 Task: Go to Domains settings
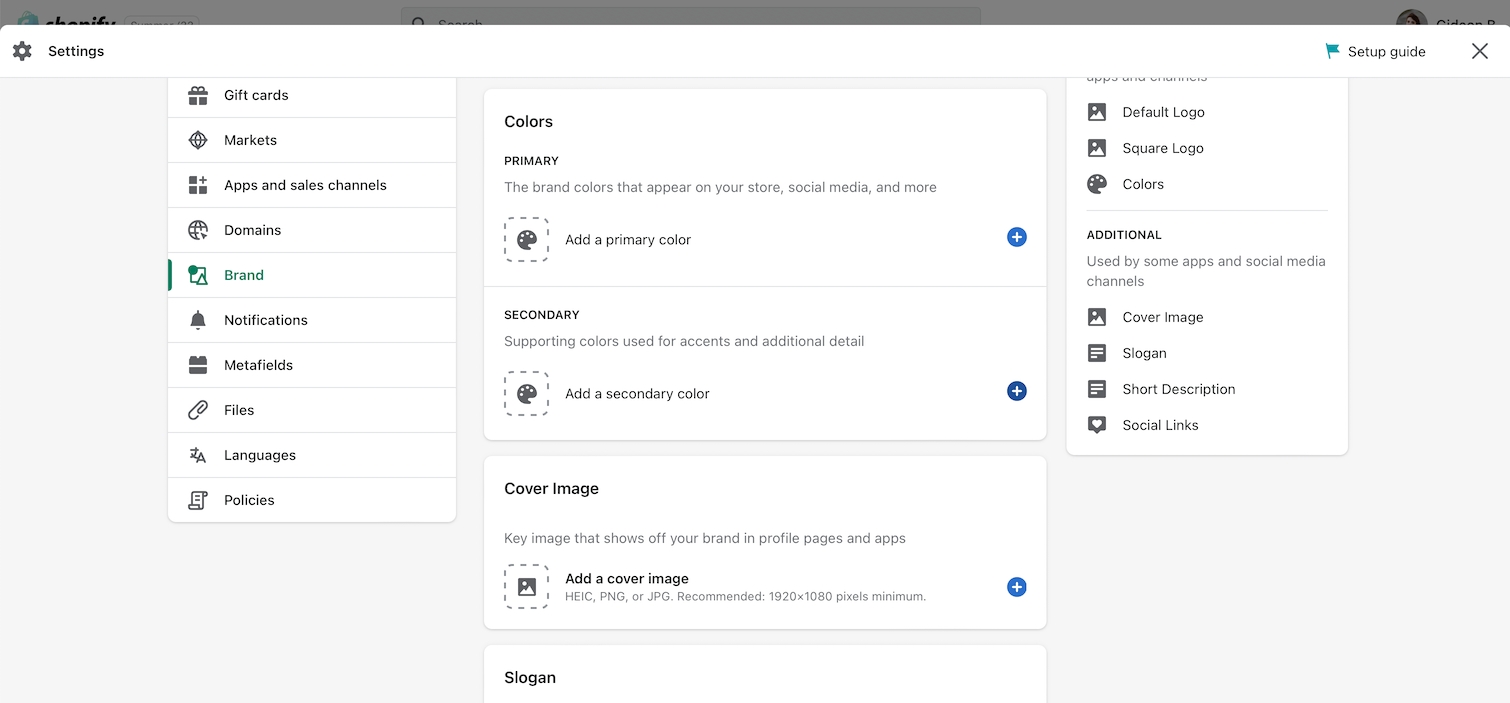pos(252,230)
